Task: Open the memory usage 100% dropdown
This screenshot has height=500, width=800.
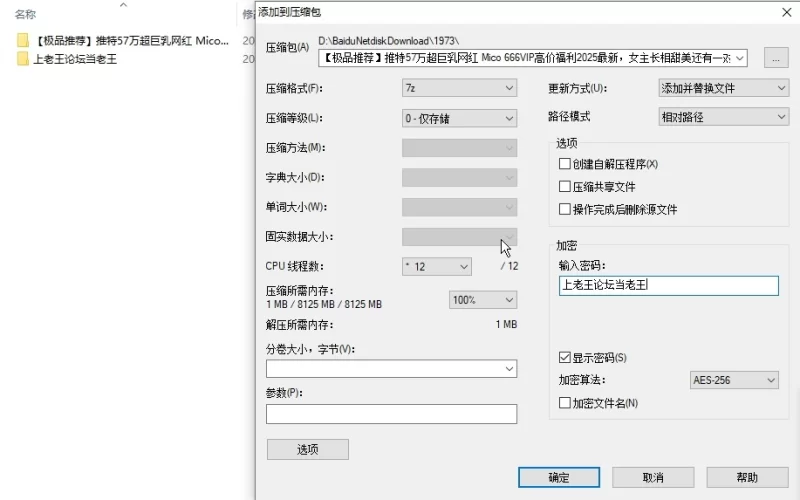Action: 483,300
